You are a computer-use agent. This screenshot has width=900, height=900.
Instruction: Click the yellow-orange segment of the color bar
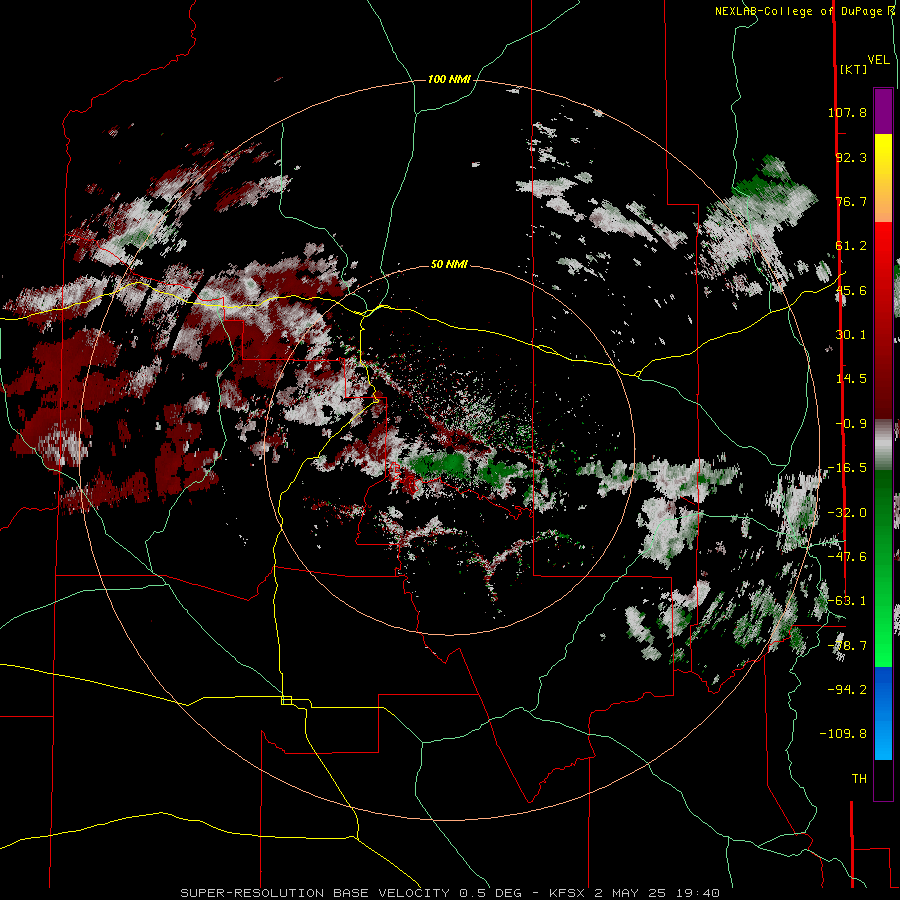pos(883,178)
